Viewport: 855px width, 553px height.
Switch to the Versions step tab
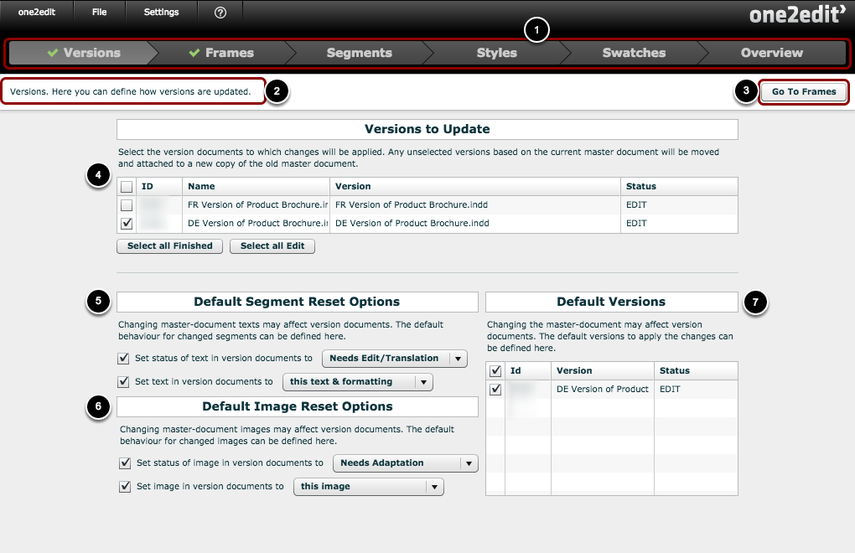click(x=84, y=53)
